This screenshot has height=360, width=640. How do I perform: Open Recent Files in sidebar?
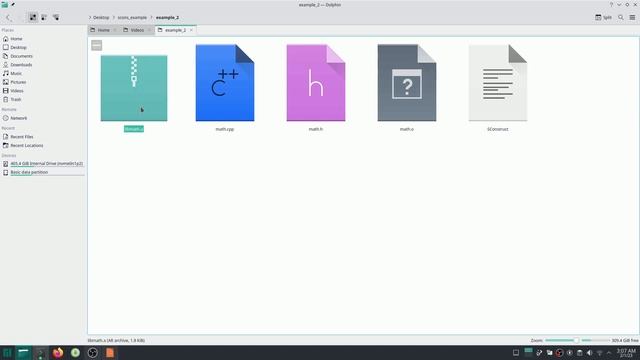click(x=43, y=137)
